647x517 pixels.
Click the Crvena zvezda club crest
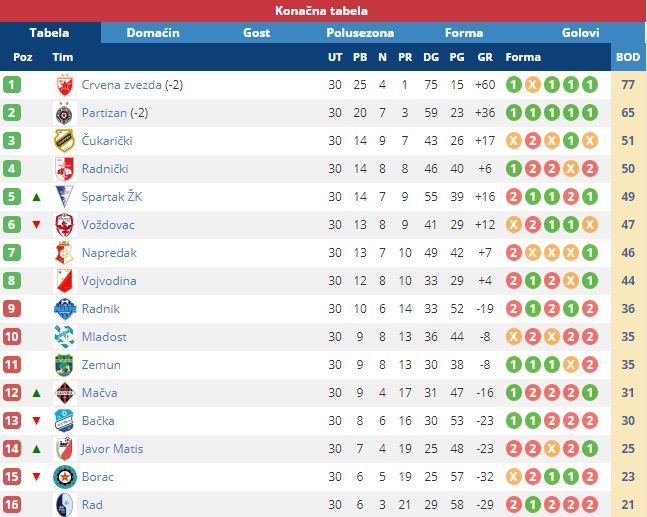click(65, 85)
